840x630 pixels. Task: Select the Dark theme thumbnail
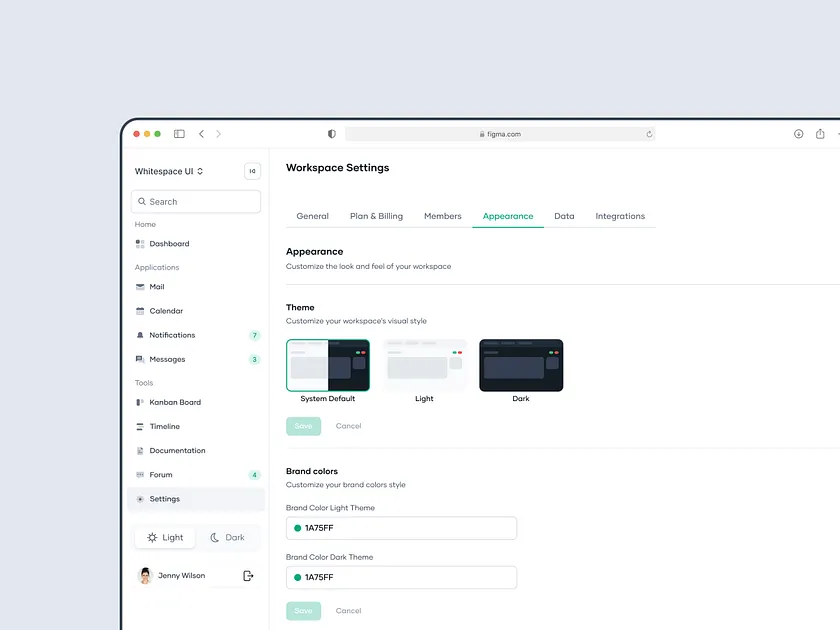(521, 365)
